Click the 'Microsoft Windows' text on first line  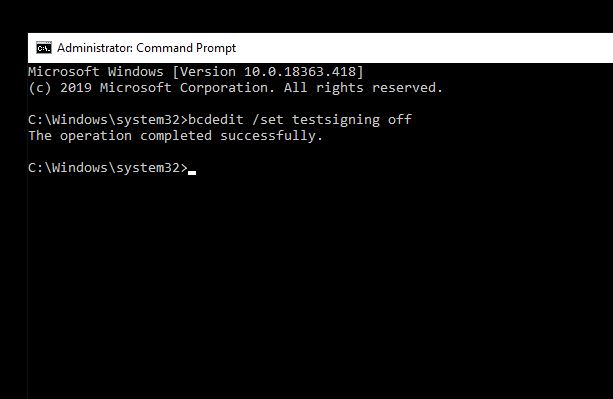click(x=96, y=72)
